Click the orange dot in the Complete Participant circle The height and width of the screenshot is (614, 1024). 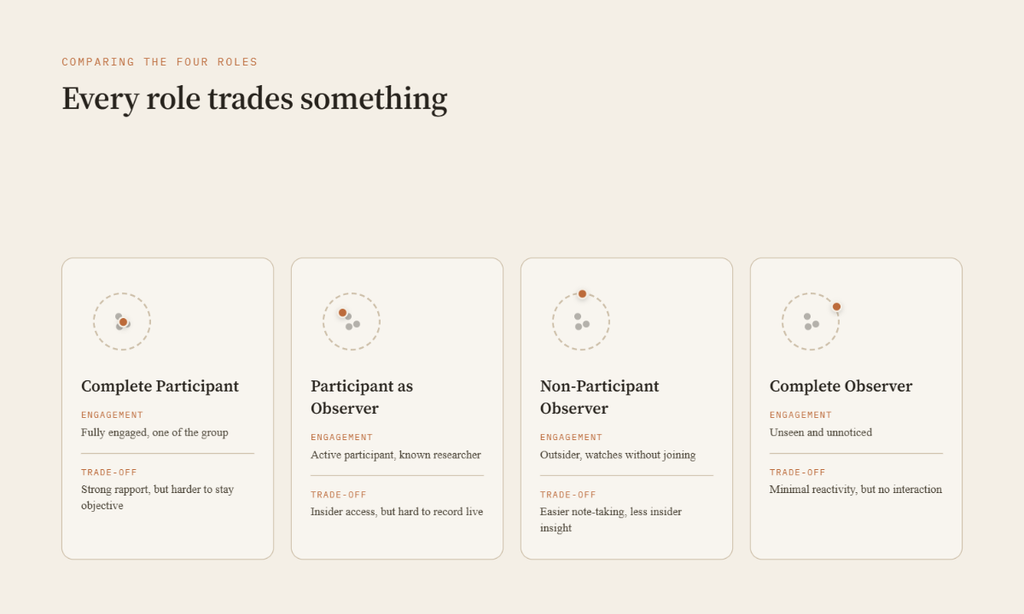point(123,322)
